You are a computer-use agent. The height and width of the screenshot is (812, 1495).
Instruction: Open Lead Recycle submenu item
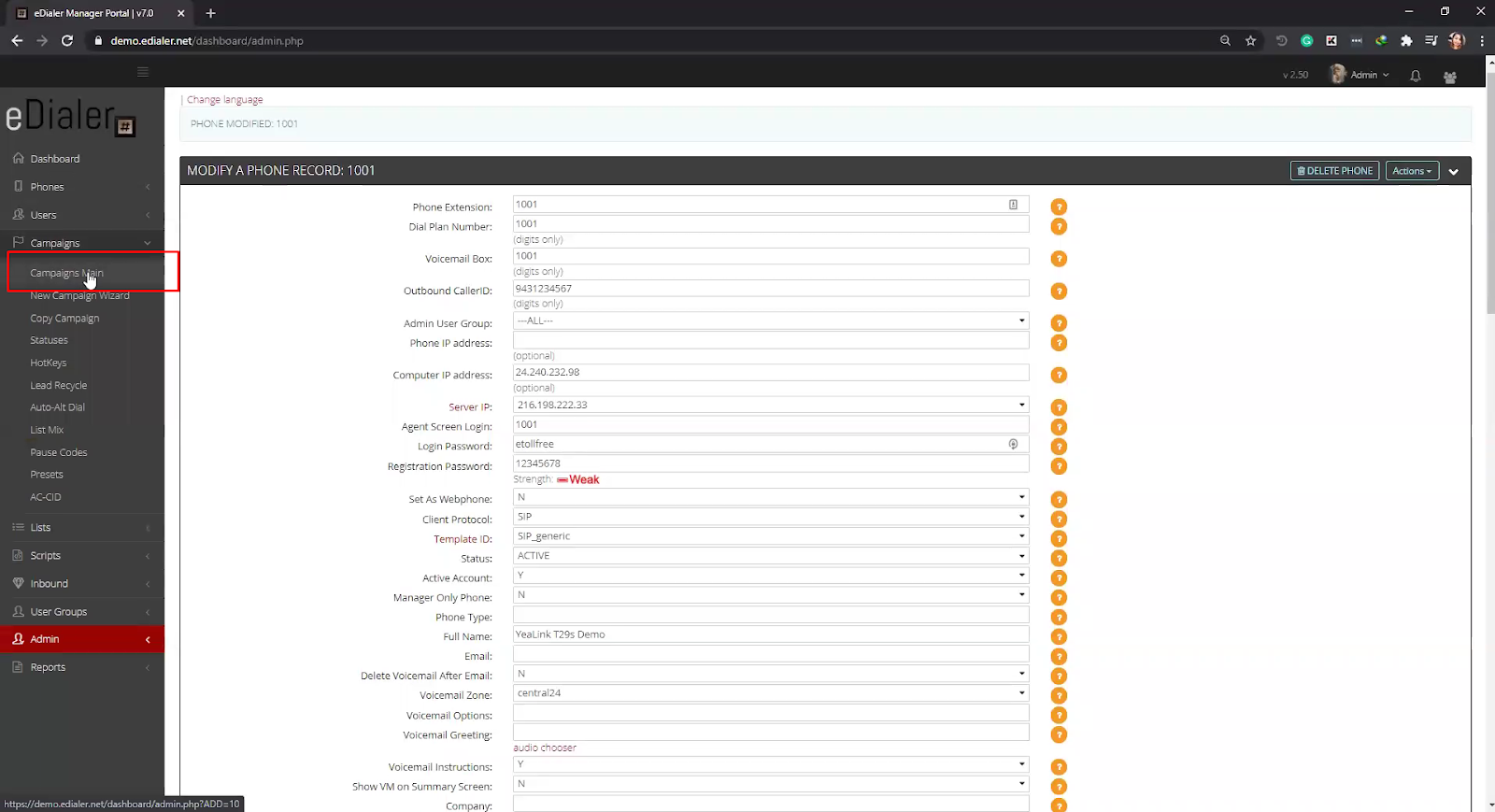point(58,385)
